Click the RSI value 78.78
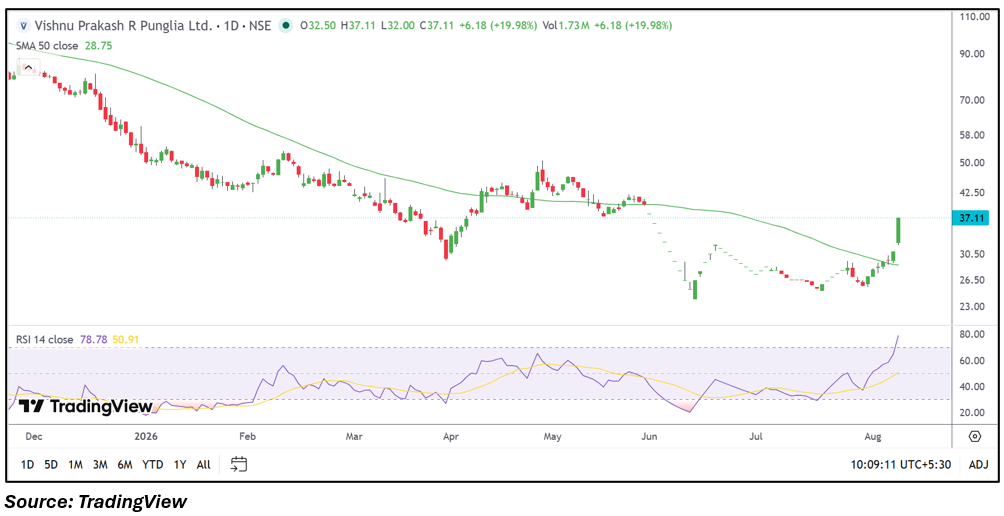This screenshot has width=1004, height=516. 92,340
